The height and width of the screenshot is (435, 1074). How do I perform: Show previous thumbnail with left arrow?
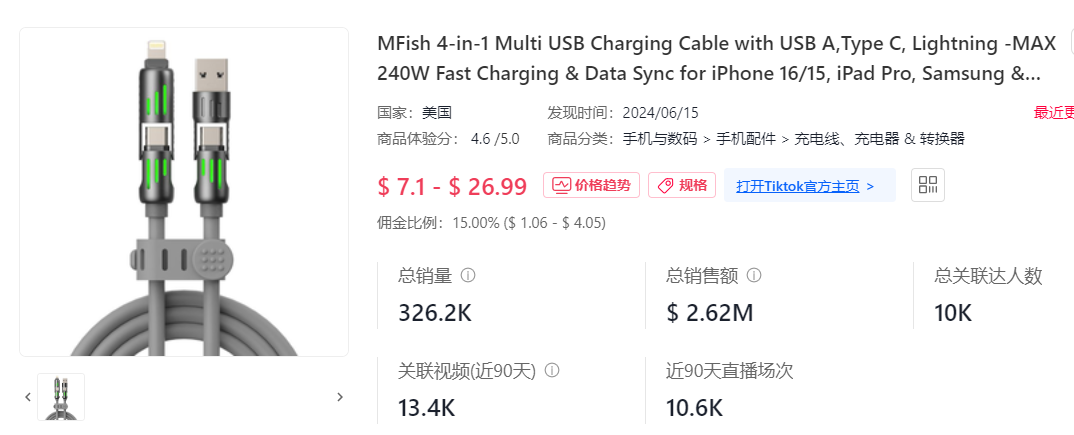28,397
